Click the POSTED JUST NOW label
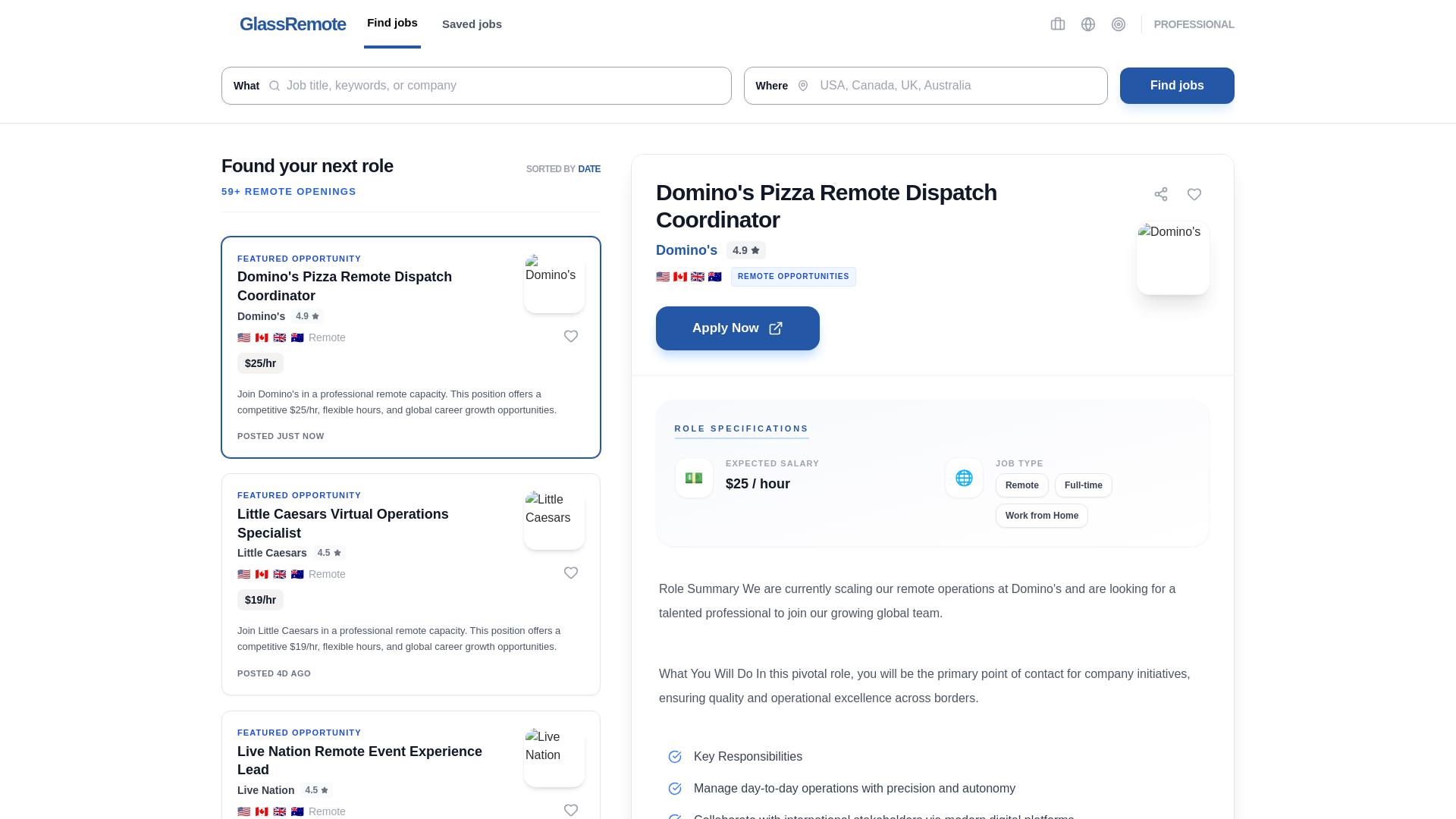Screen dimensions: 1456x819 281,436
